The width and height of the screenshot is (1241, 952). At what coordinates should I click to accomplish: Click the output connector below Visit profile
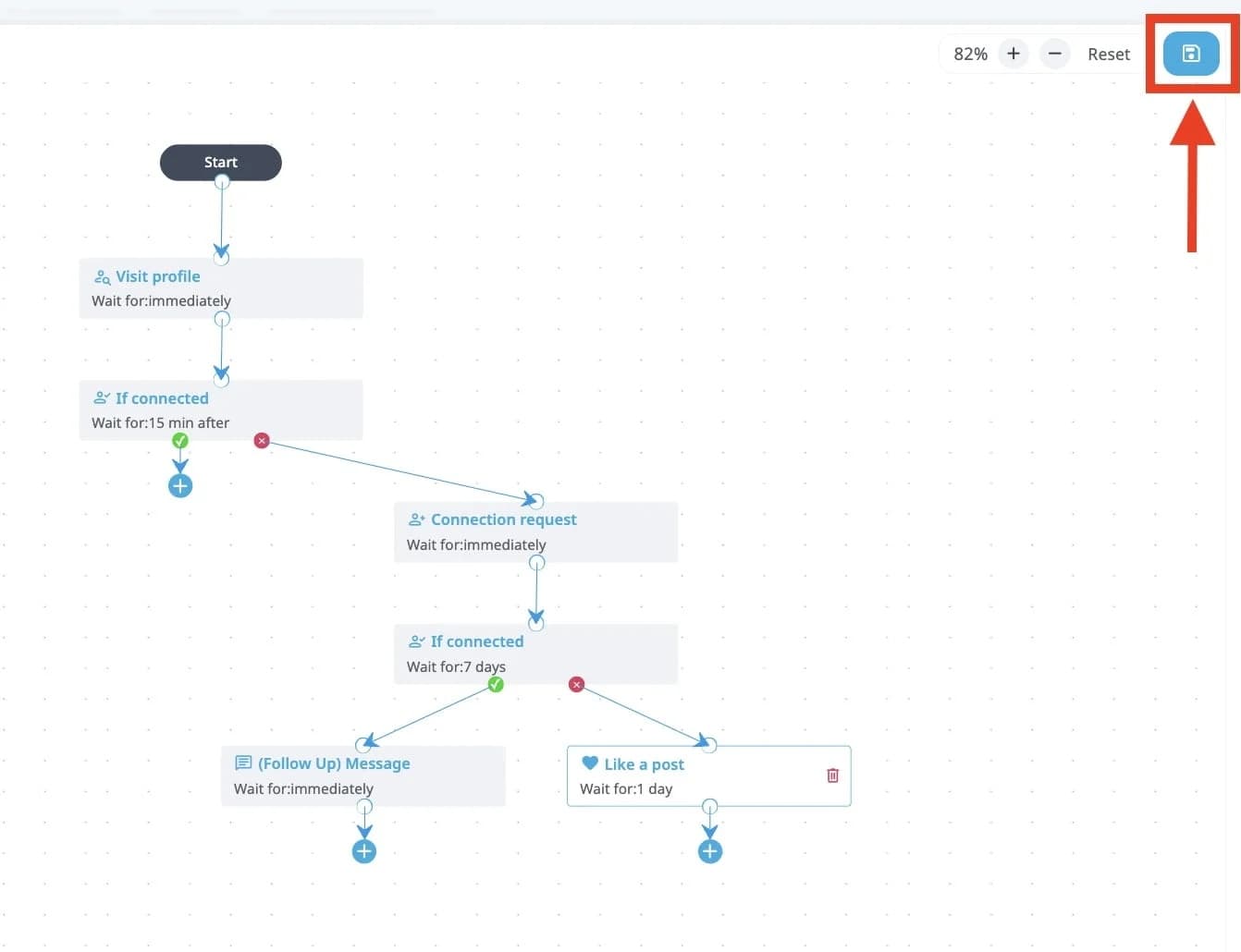(x=222, y=319)
